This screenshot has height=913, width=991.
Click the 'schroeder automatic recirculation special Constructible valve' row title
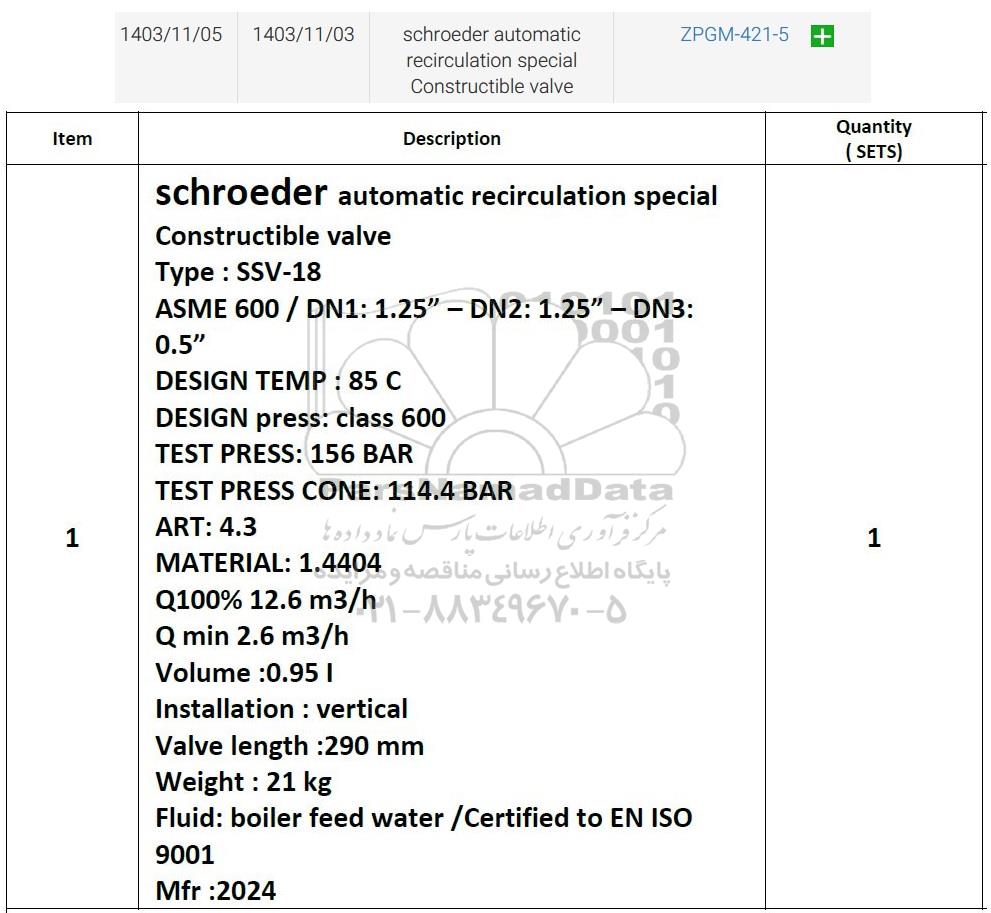pos(492,60)
